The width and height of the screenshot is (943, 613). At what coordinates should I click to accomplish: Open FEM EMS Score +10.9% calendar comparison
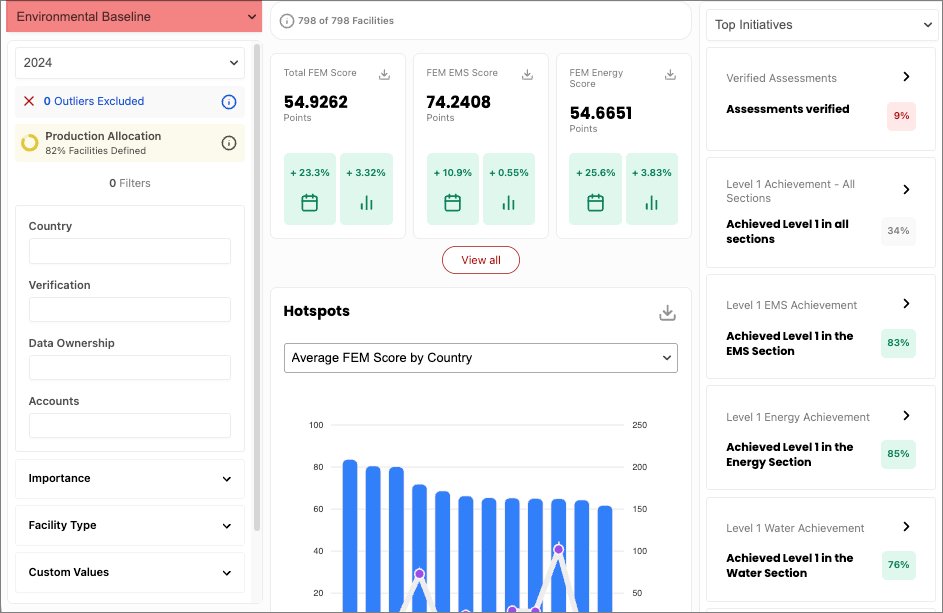(453, 189)
